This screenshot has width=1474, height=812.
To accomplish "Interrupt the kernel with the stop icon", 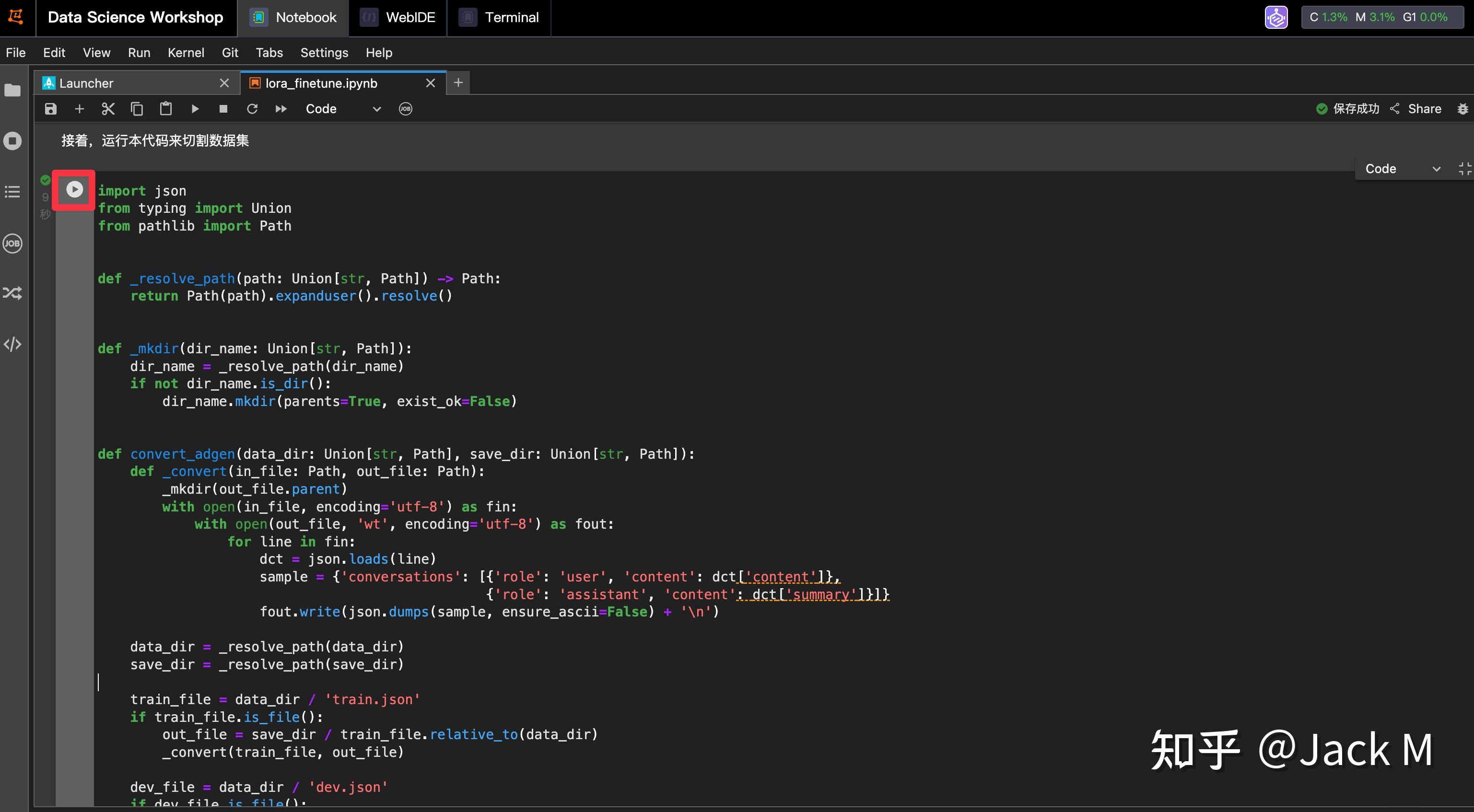I will pyautogui.click(x=224, y=109).
